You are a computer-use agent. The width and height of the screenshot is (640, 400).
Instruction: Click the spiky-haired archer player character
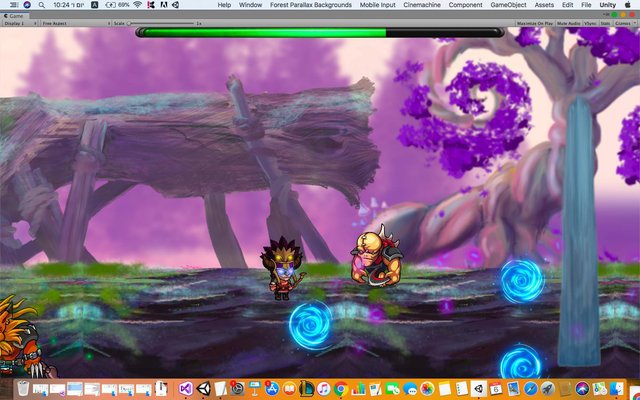pyautogui.click(x=282, y=268)
